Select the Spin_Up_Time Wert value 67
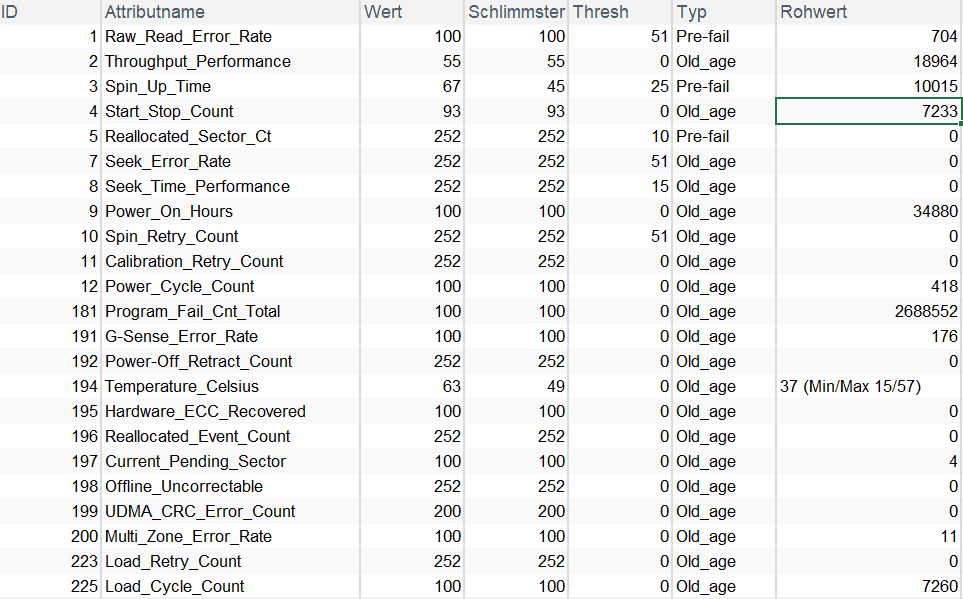Viewport: 963px width, 599px height. tap(451, 87)
